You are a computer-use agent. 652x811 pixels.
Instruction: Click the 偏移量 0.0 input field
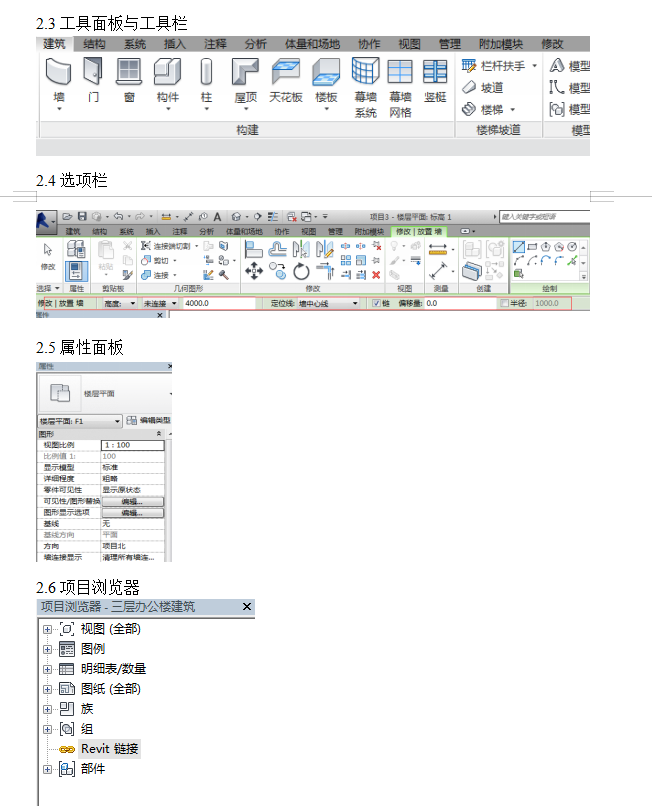tap(460, 303)
